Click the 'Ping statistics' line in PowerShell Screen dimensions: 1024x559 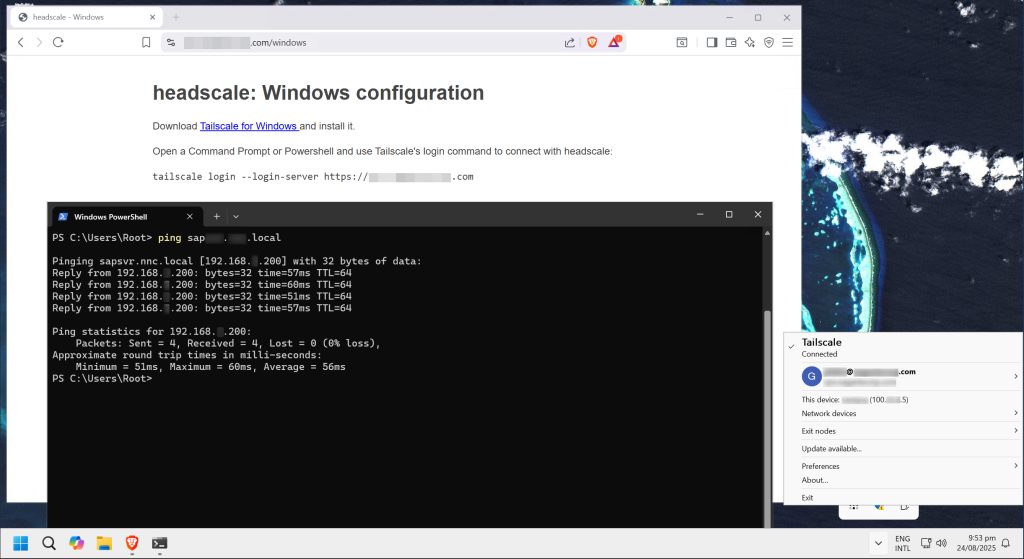(x=152, y=332)
